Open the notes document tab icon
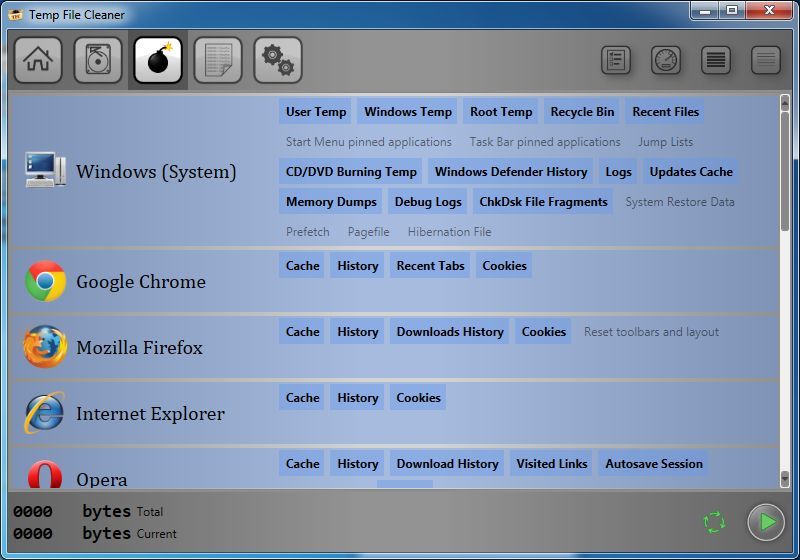The image size is (800, 560). [x=218, y=60]
